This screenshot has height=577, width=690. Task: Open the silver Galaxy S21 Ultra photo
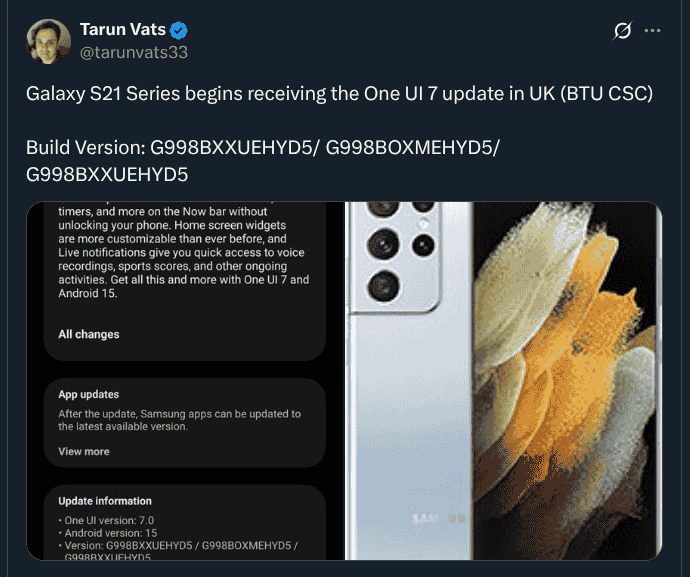[x=503, y=381]
